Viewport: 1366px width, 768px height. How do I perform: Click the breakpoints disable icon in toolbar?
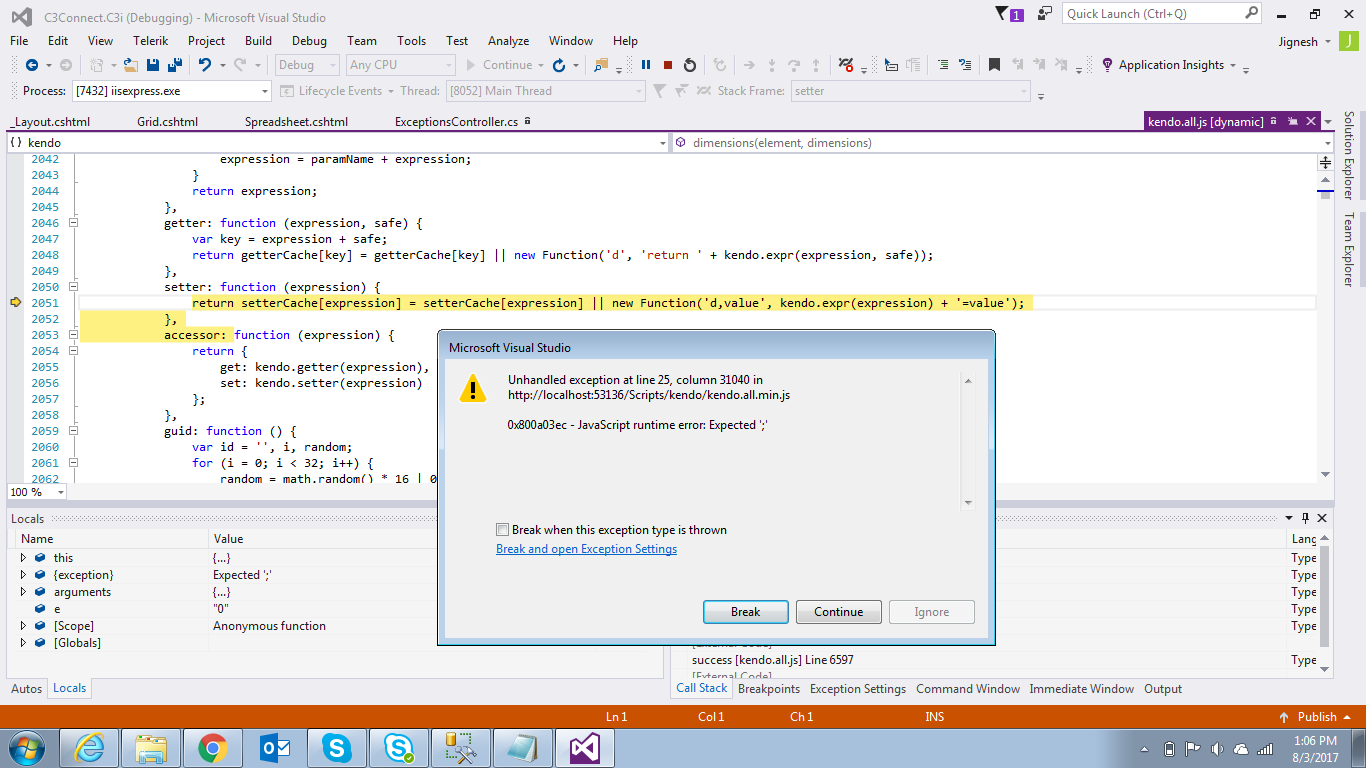click(846, 65)
